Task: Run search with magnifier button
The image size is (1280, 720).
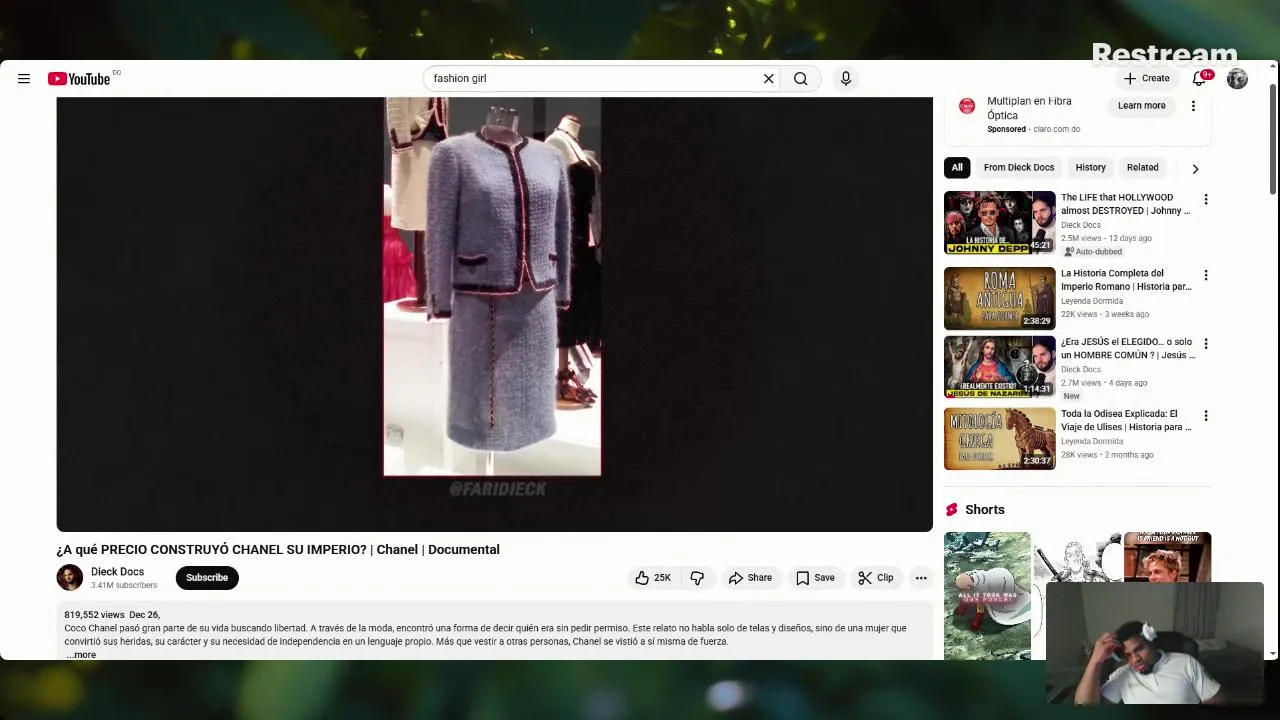Action: point(801,79)
